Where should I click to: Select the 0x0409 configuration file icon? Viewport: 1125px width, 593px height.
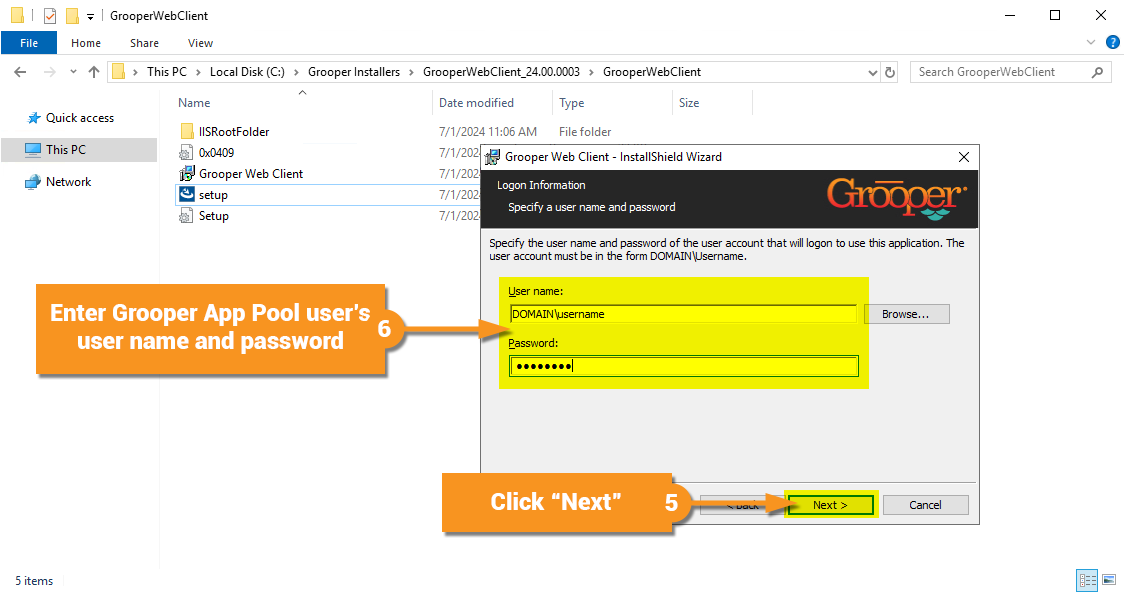point(186,152)
